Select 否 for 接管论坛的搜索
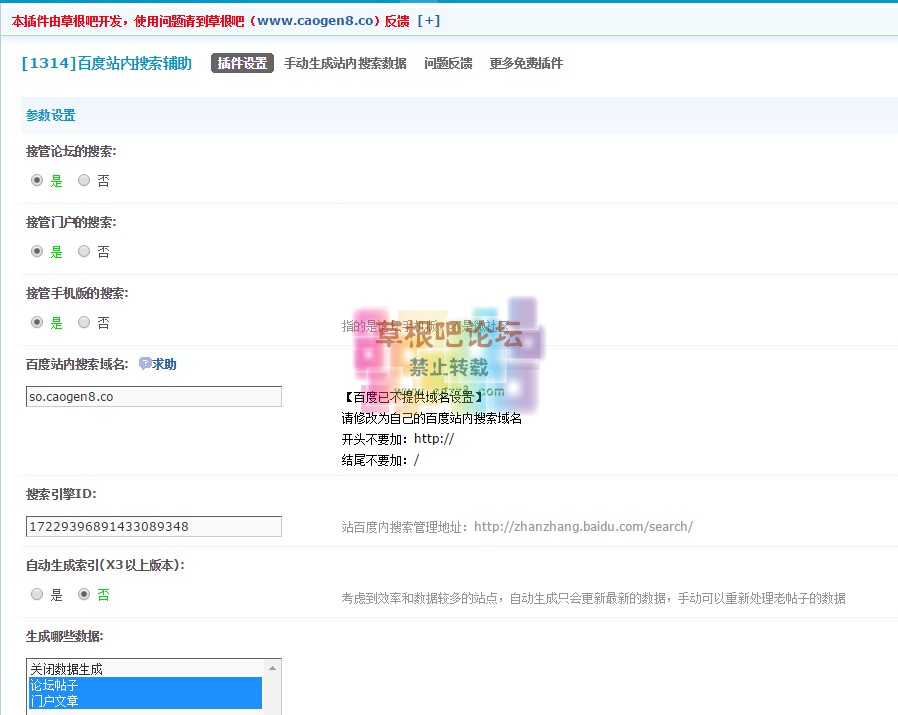The image size is (898, 715). [84, 181]
